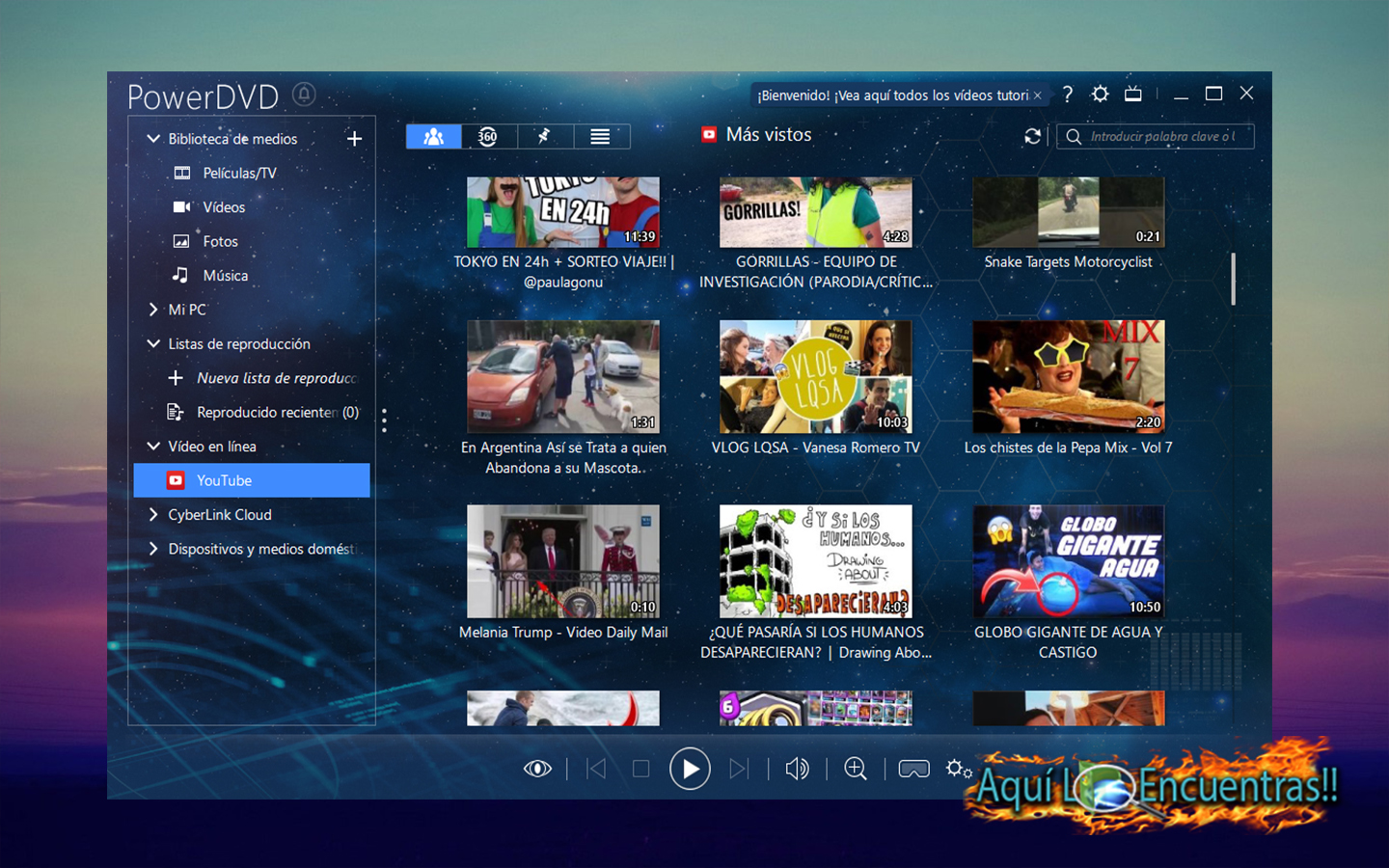Image resolution: width=1389 pixels, height=868 pixels.
Task: Click the GLOBO GIGANTE DE AGUA Y CASTIGO title
Action: pyautogui.click(x=1068, y=642)
